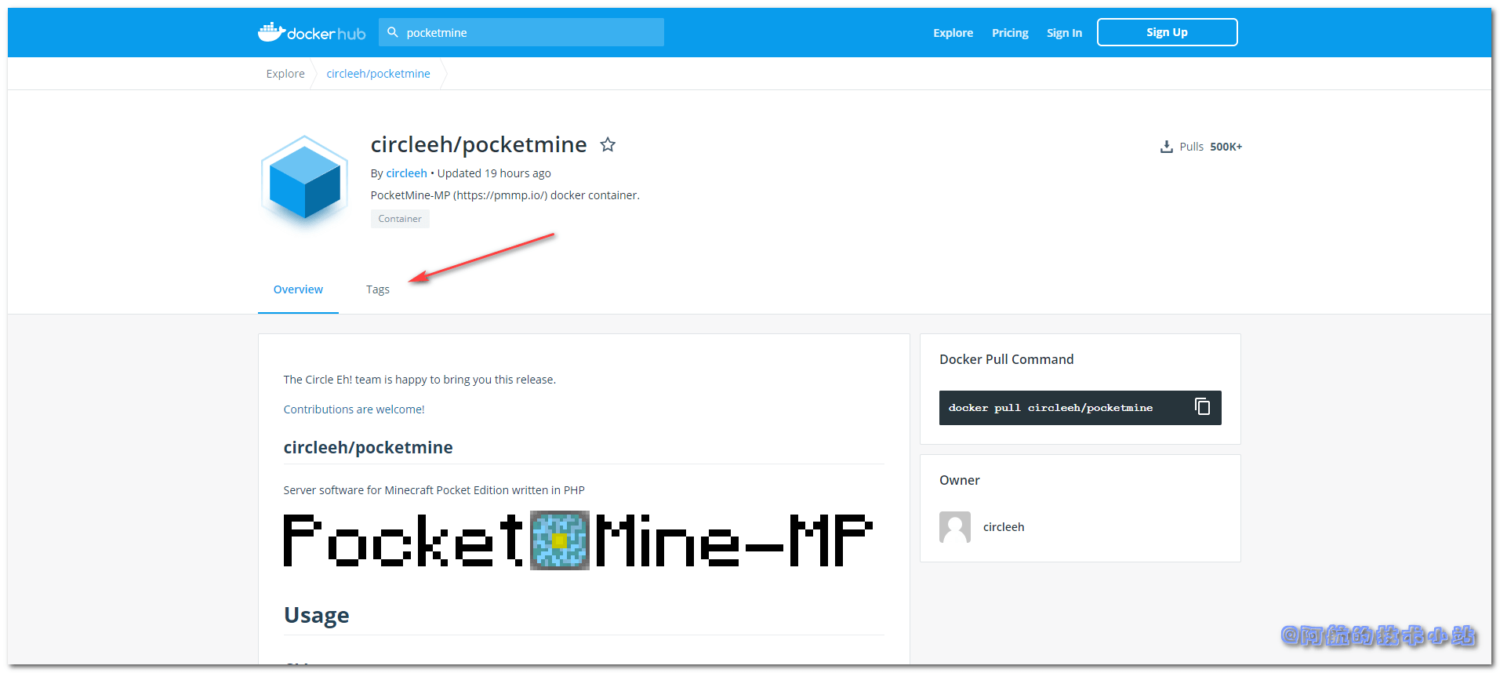Viewport: 1500px width, 673px height.
Task: Switch to the Tags tab
Action: click(x=377, y=289)
